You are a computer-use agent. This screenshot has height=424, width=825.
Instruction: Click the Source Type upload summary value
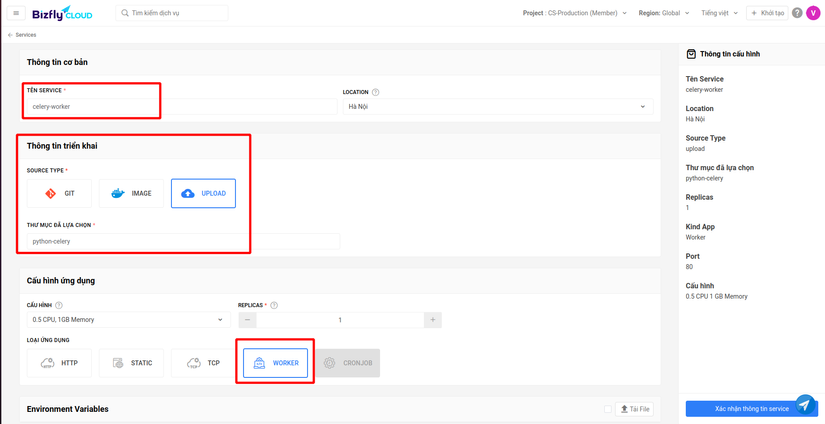coord(695,149)
